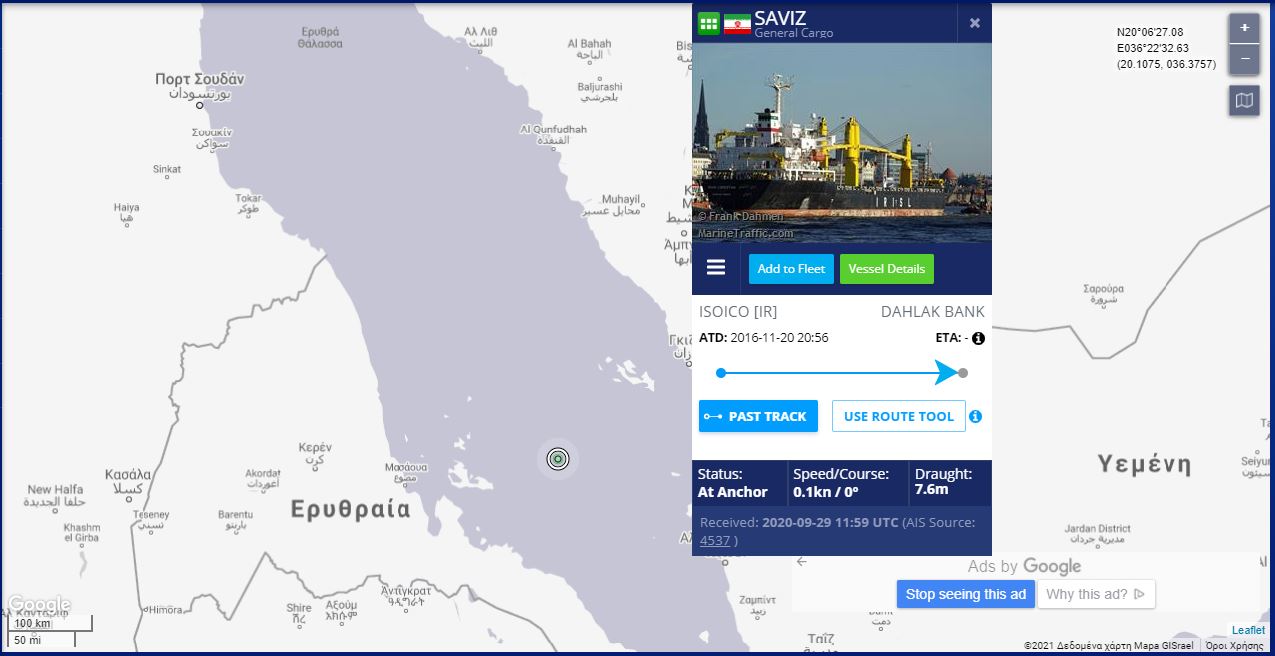Open the map layers icon
This screenshot has height=656, width=1275.
(x=1244, y=100)
